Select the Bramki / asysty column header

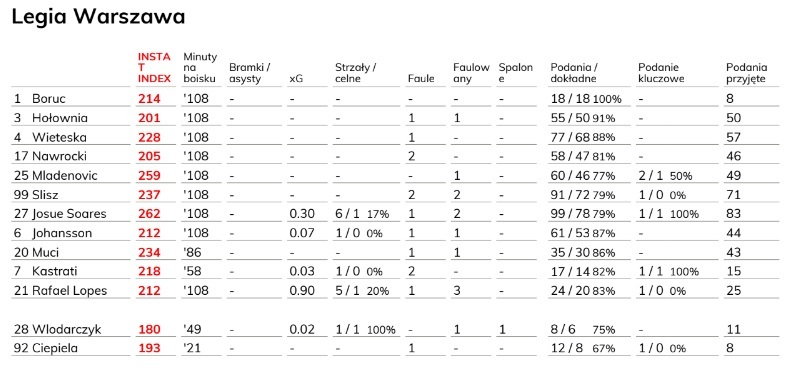coord(250,73)
